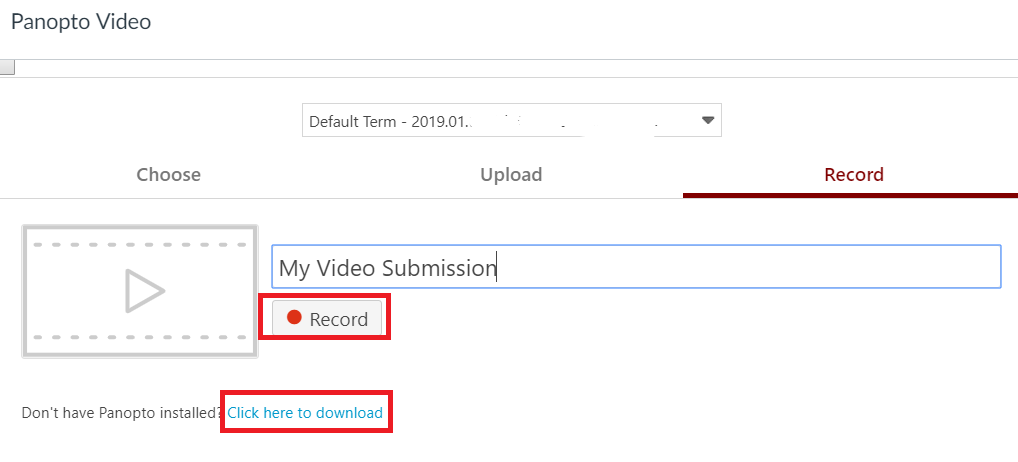This screenshot has width=1018, height=462.
Task: Click the dark red underline beneath Record tab
Action: coord(850,194)
